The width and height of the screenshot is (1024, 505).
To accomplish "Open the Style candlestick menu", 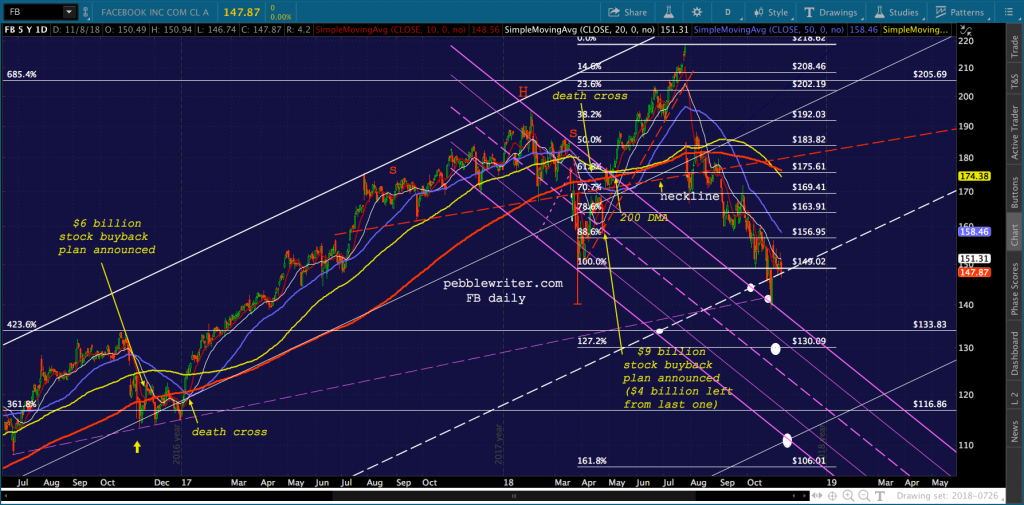I will pos(771,12).
